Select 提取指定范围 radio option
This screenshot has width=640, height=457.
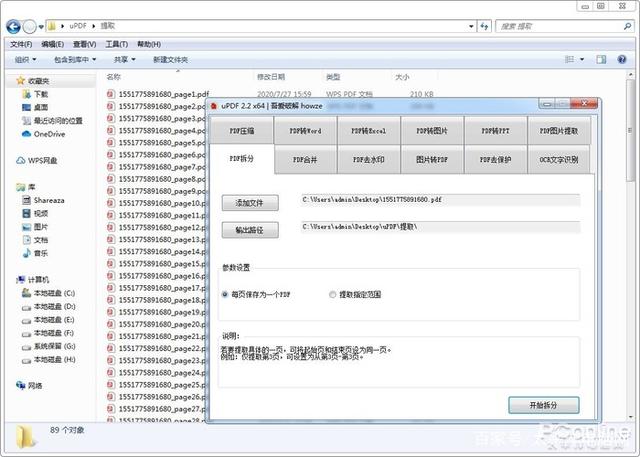[355, 294]
